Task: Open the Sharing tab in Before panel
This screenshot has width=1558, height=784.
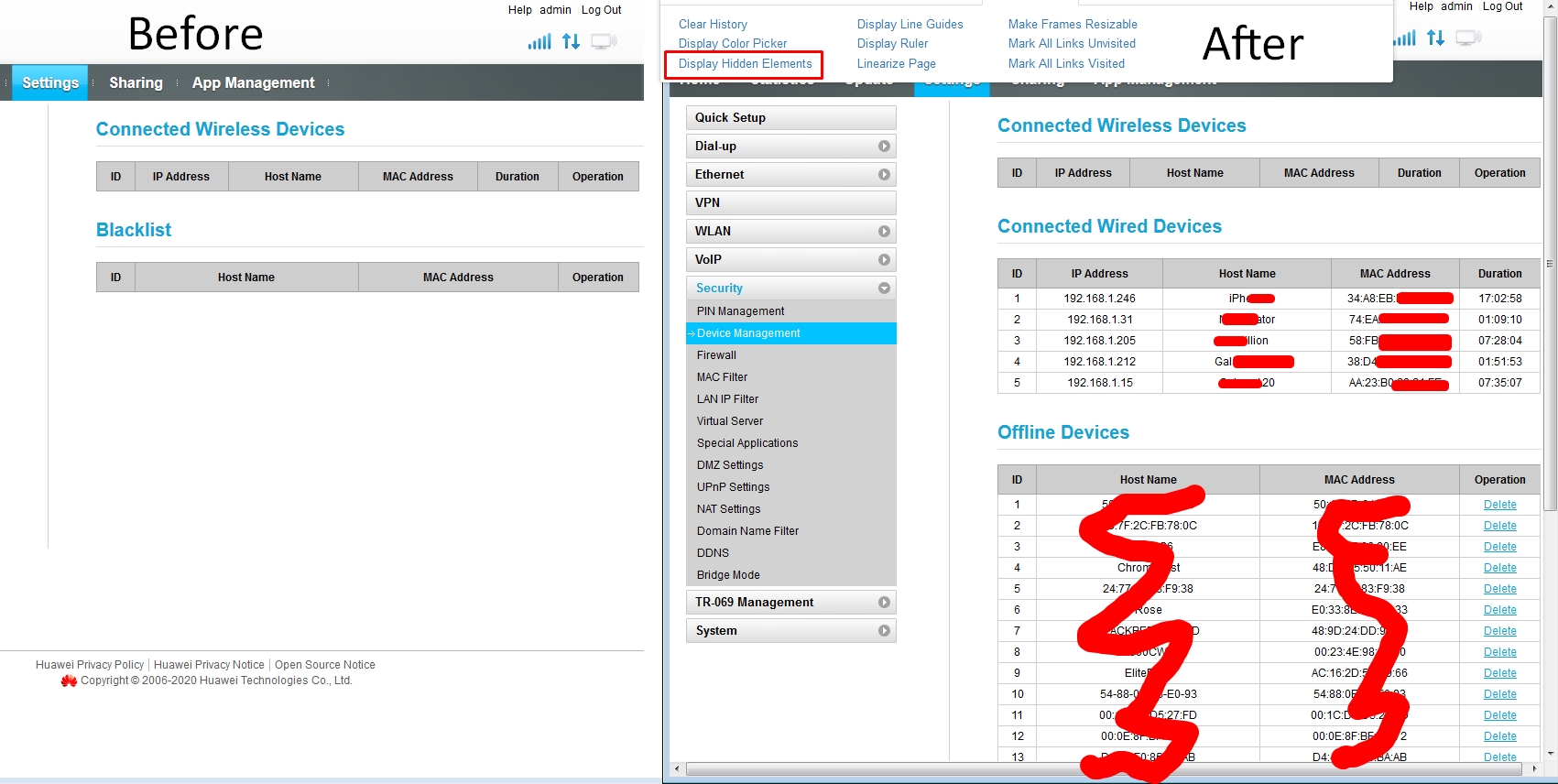Action: tap(136, 82)
